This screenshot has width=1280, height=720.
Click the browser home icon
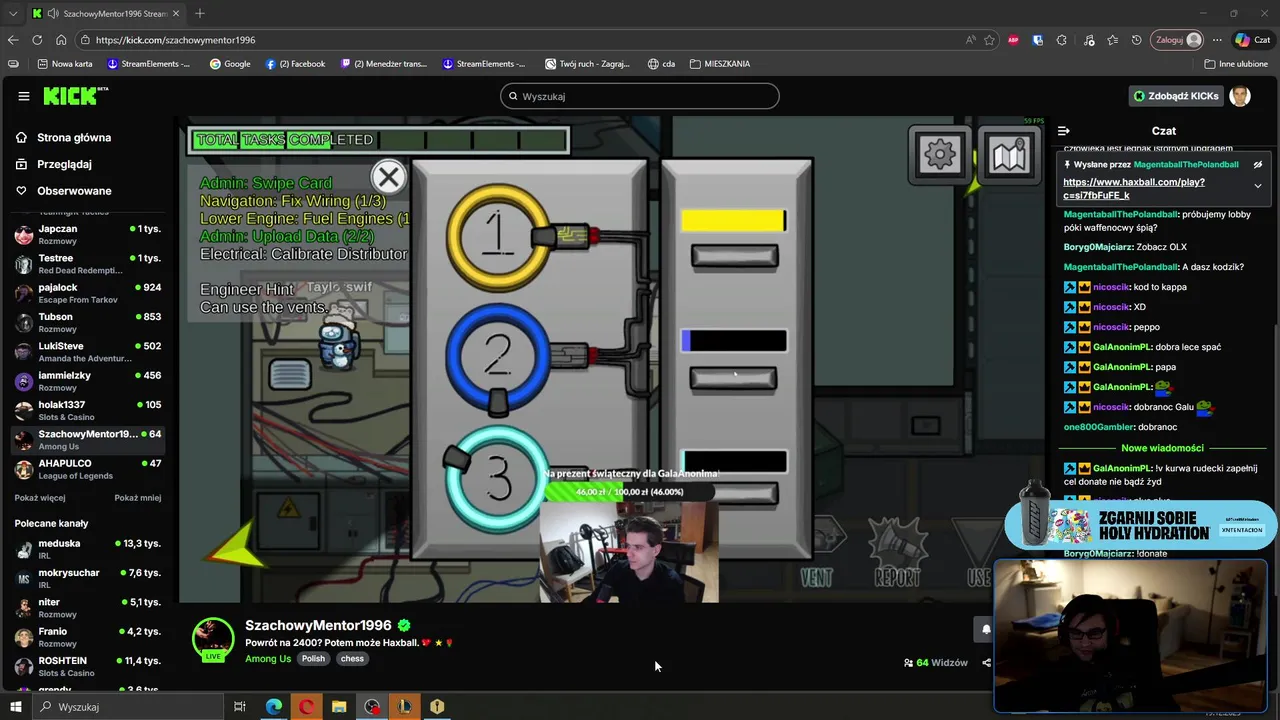point(61,40)
